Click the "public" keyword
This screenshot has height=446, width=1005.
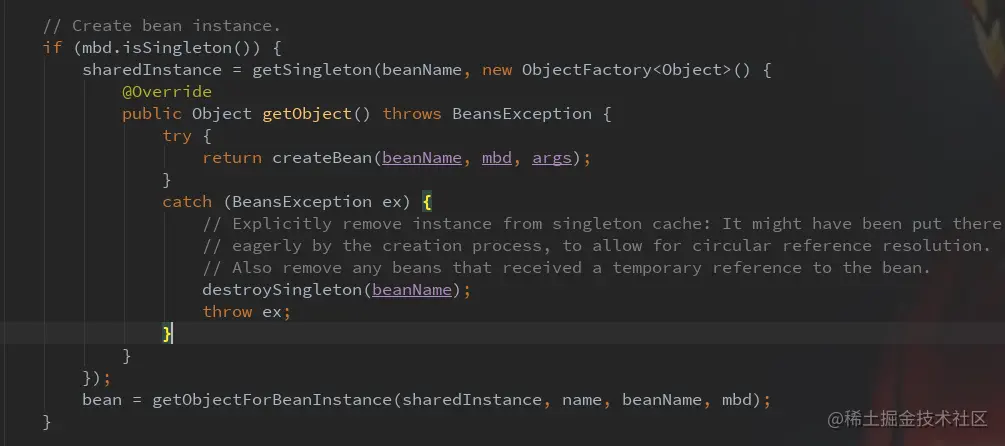tap(152, 114)
